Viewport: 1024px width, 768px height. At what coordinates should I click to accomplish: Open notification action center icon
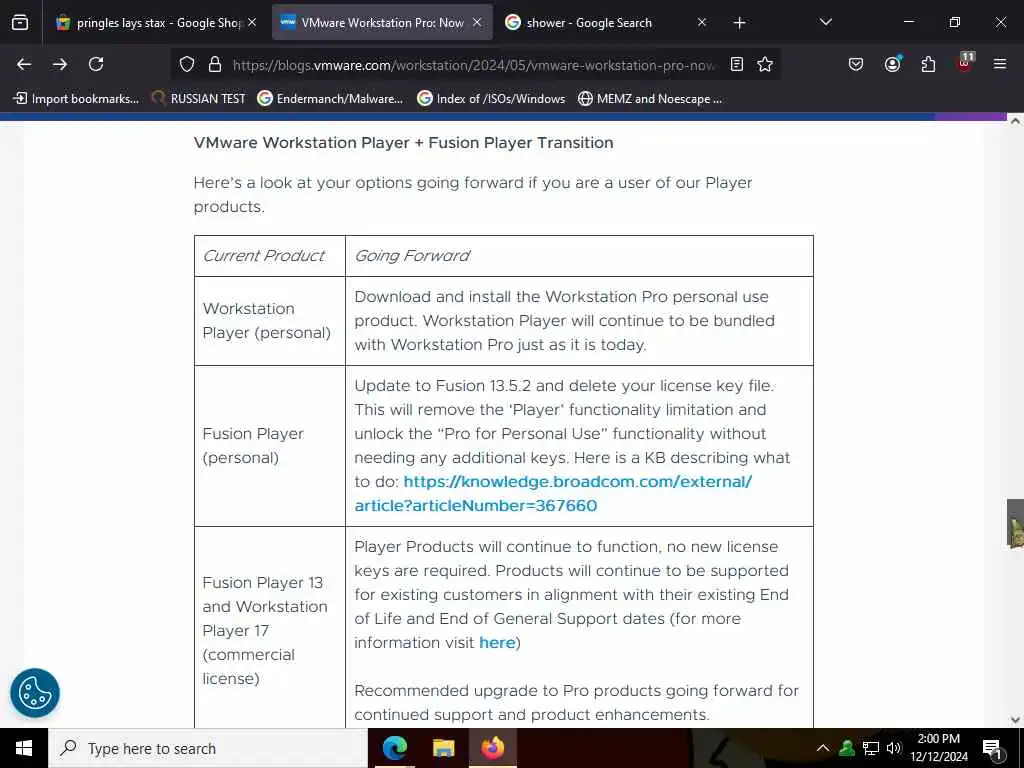992,749
